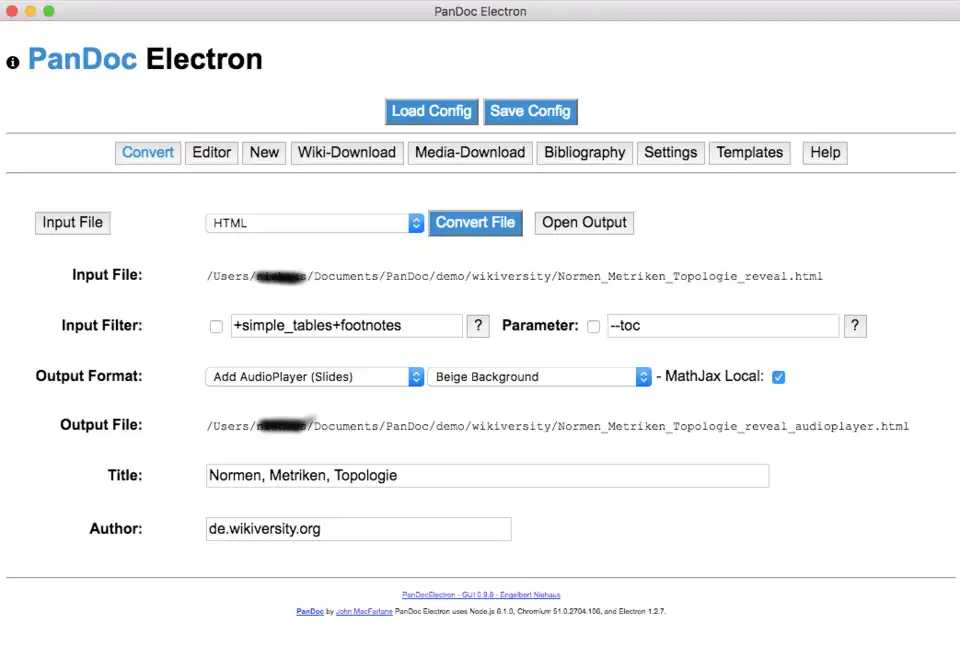Image resolution: width=960 pixels, height=658 pixels.
Task: Open the Beige Background theme dropdown
Action: [539, 377]
